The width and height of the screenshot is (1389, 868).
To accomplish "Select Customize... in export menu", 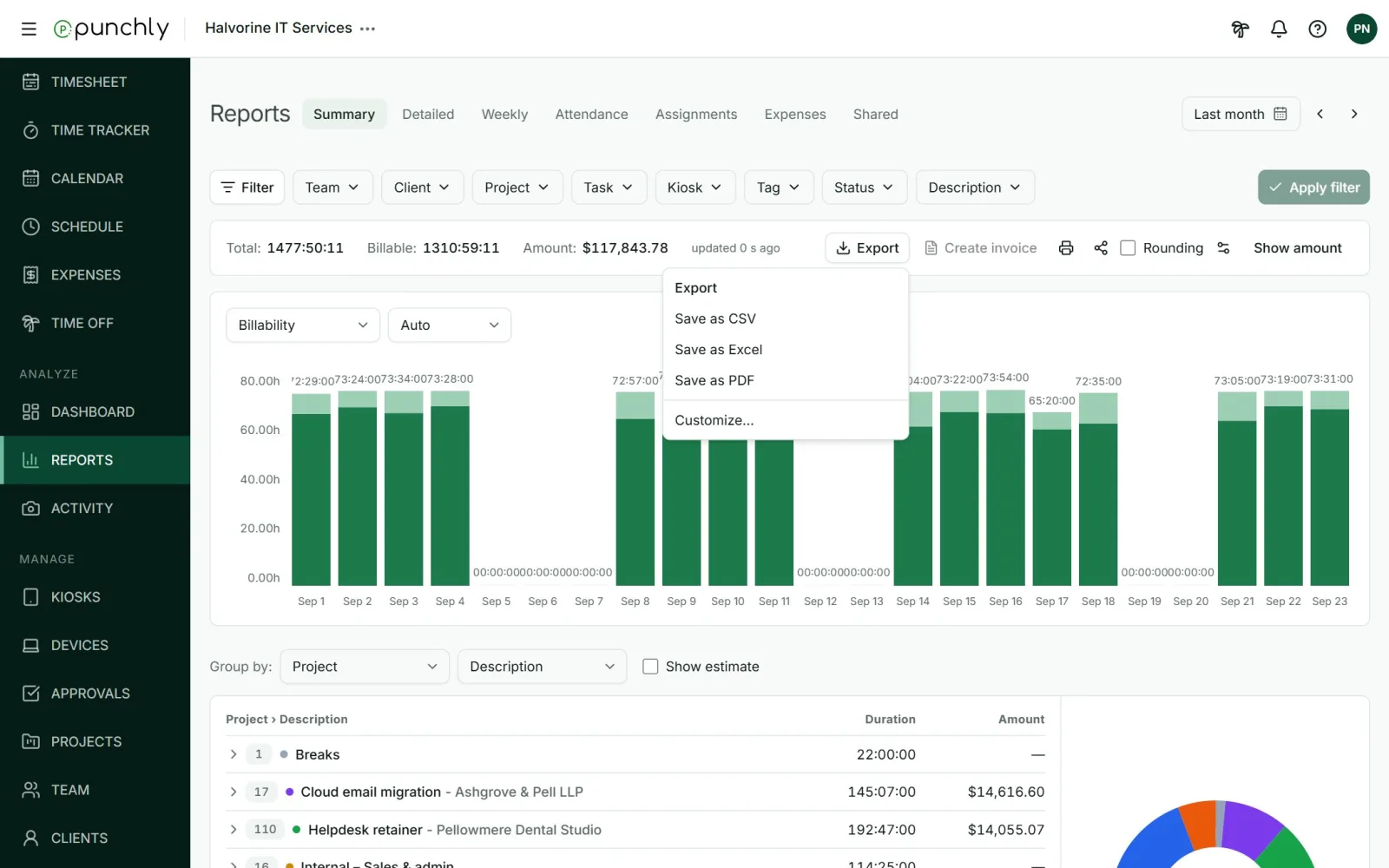I will (x=786, y=420).
